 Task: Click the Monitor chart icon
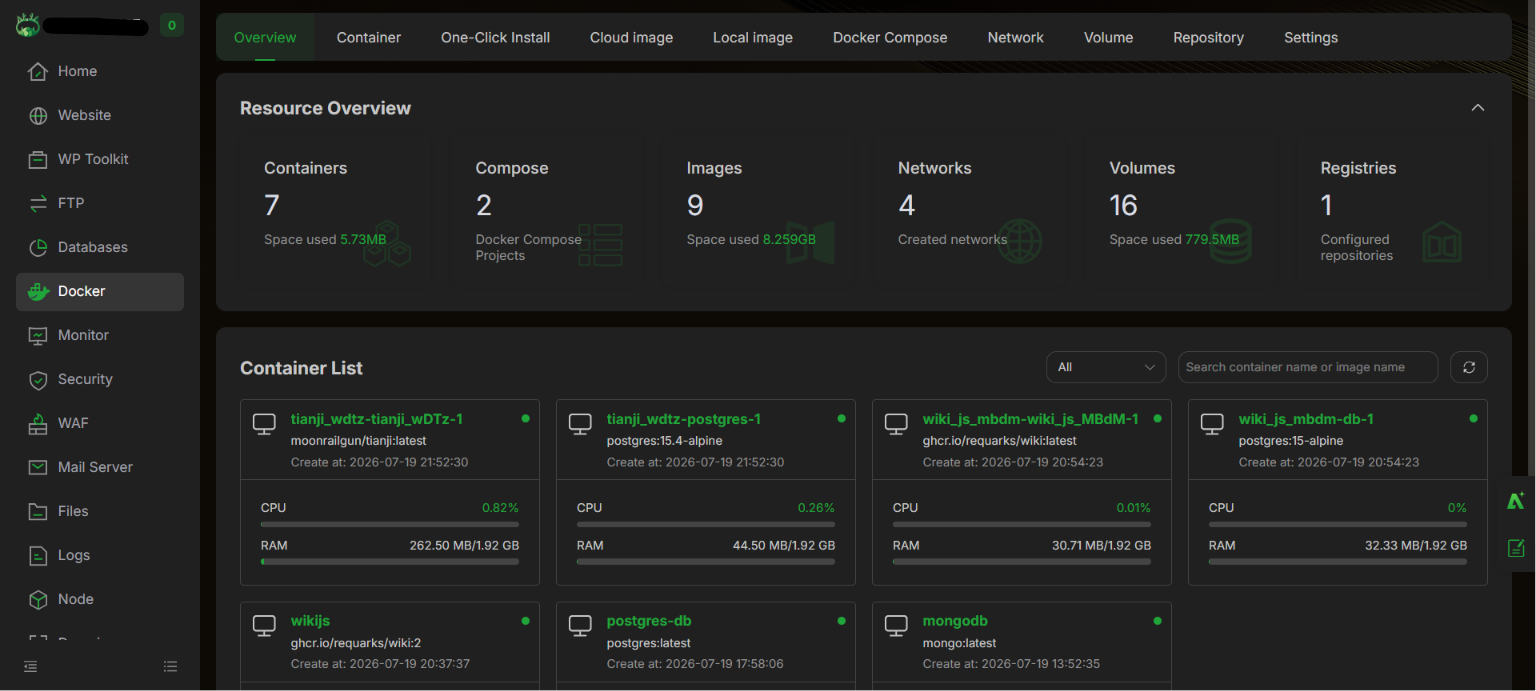[x=38, y=335]
